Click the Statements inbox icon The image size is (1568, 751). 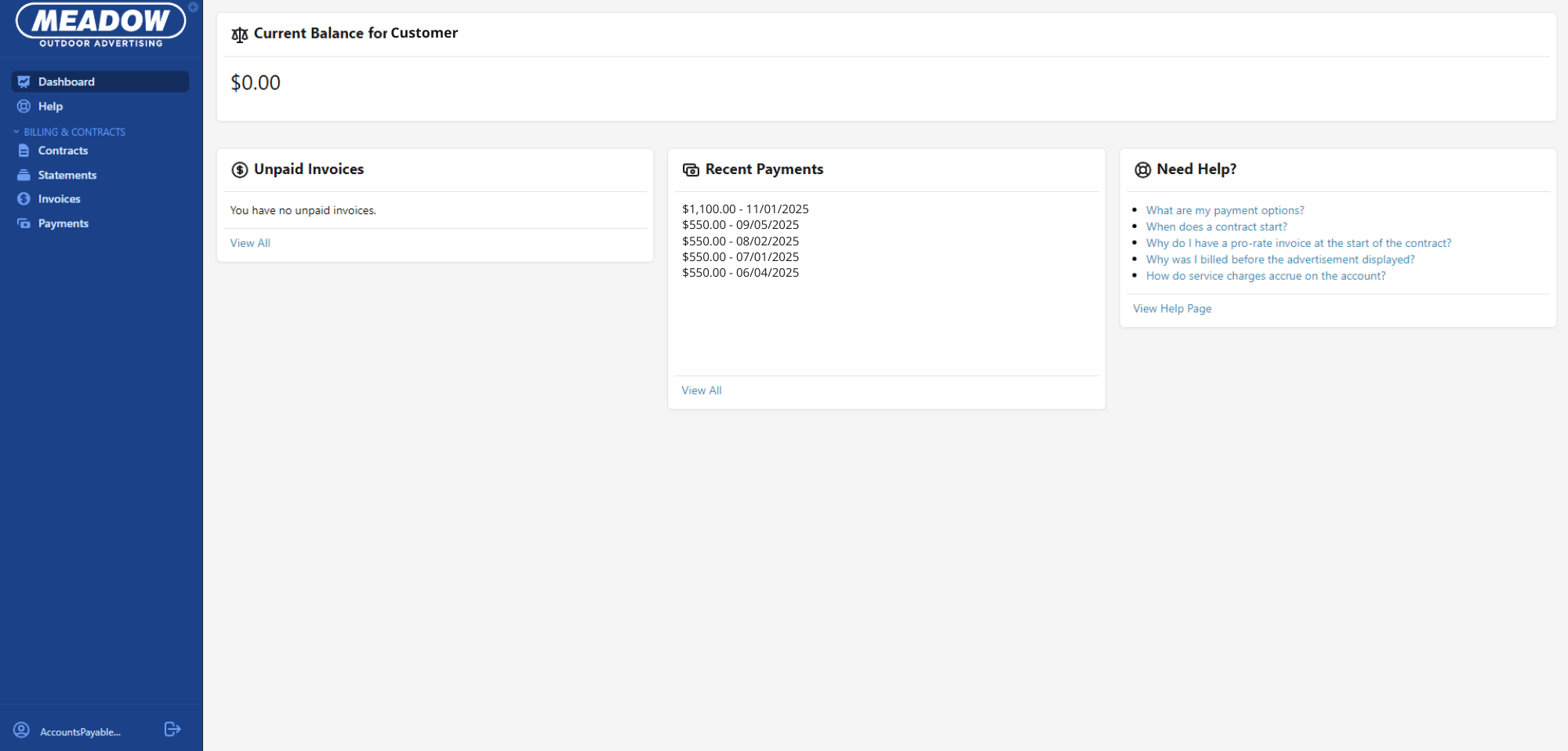pos(24,174)
